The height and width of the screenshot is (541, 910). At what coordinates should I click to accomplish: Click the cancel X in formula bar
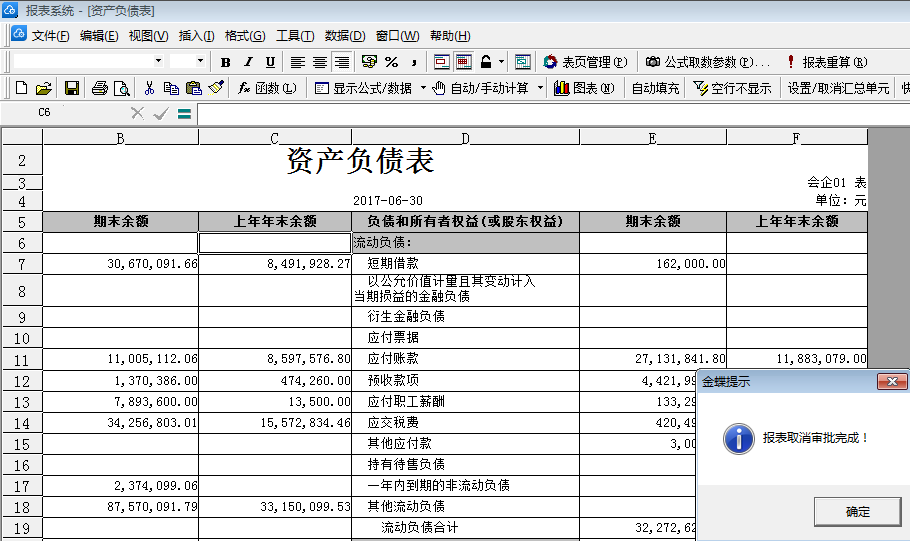click(138, 113)
